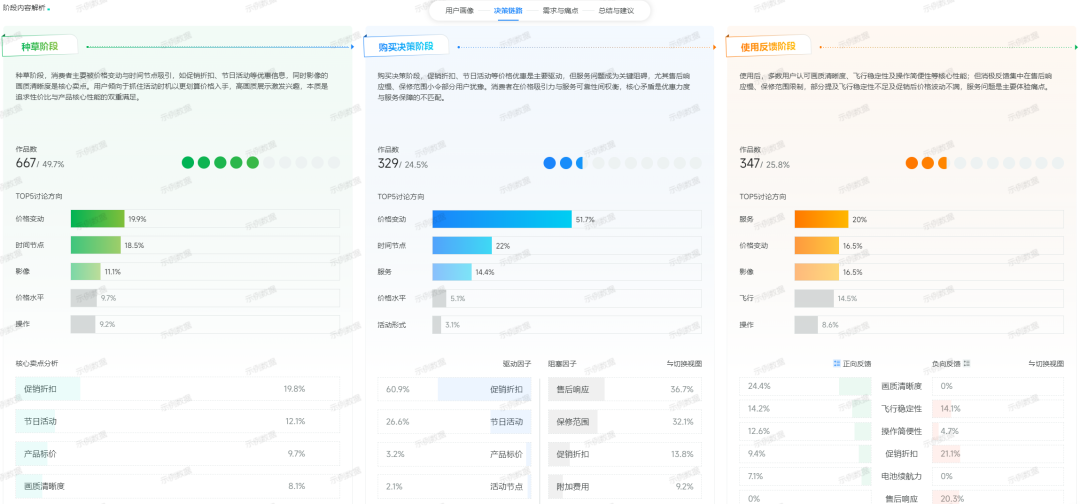Click the 购买决策阶段 stage label

(406, 47)
